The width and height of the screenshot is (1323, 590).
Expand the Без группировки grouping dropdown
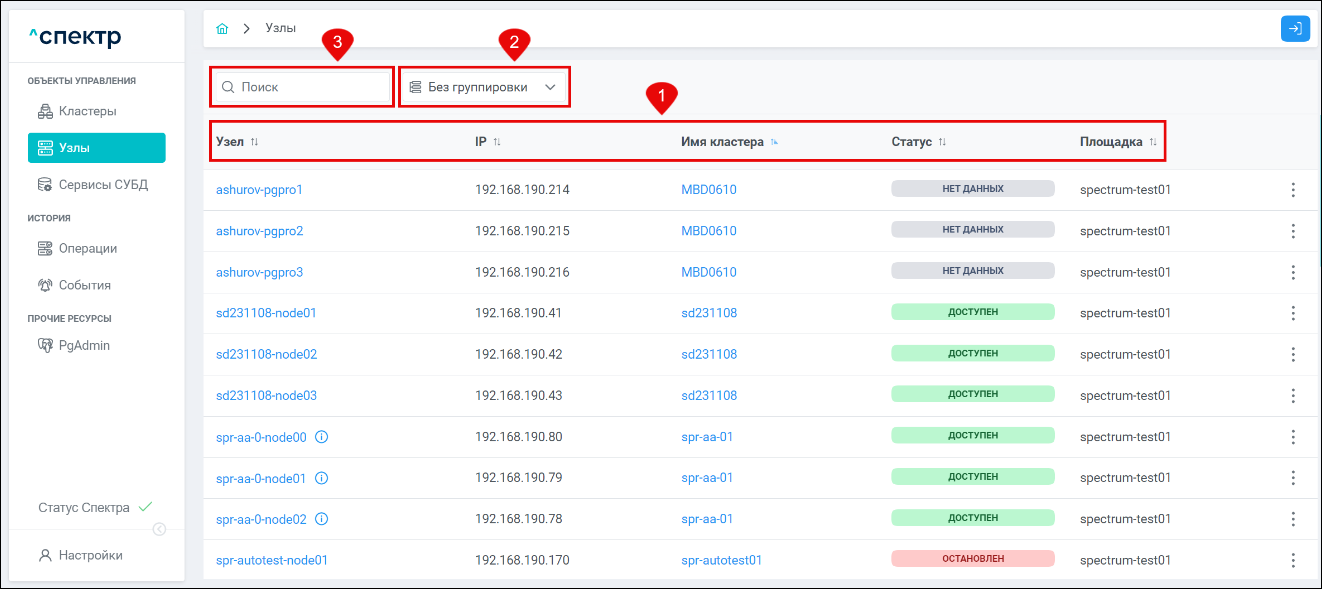click(x=484, y=87)
